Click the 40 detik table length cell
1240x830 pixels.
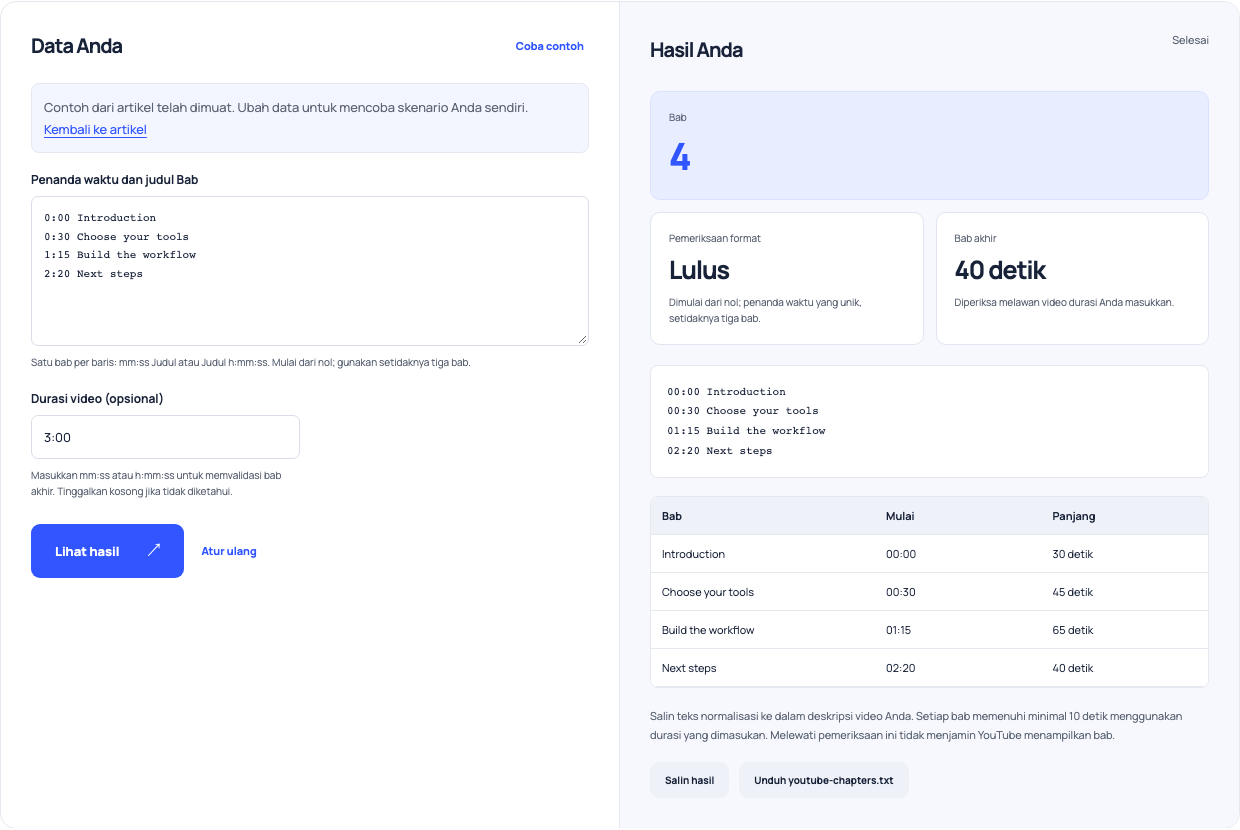pos(1073,668)
